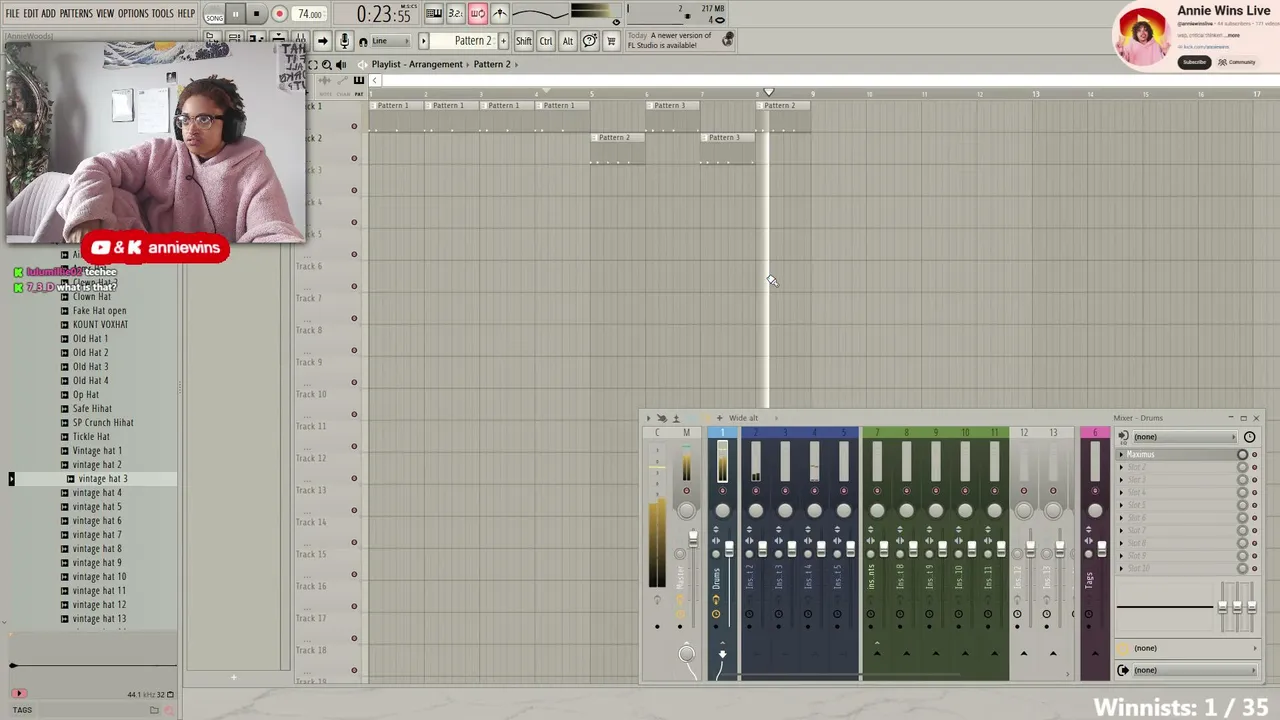Toggle the highlighted loop recording button
This screenshot has height=720, width=1280.
477,14
